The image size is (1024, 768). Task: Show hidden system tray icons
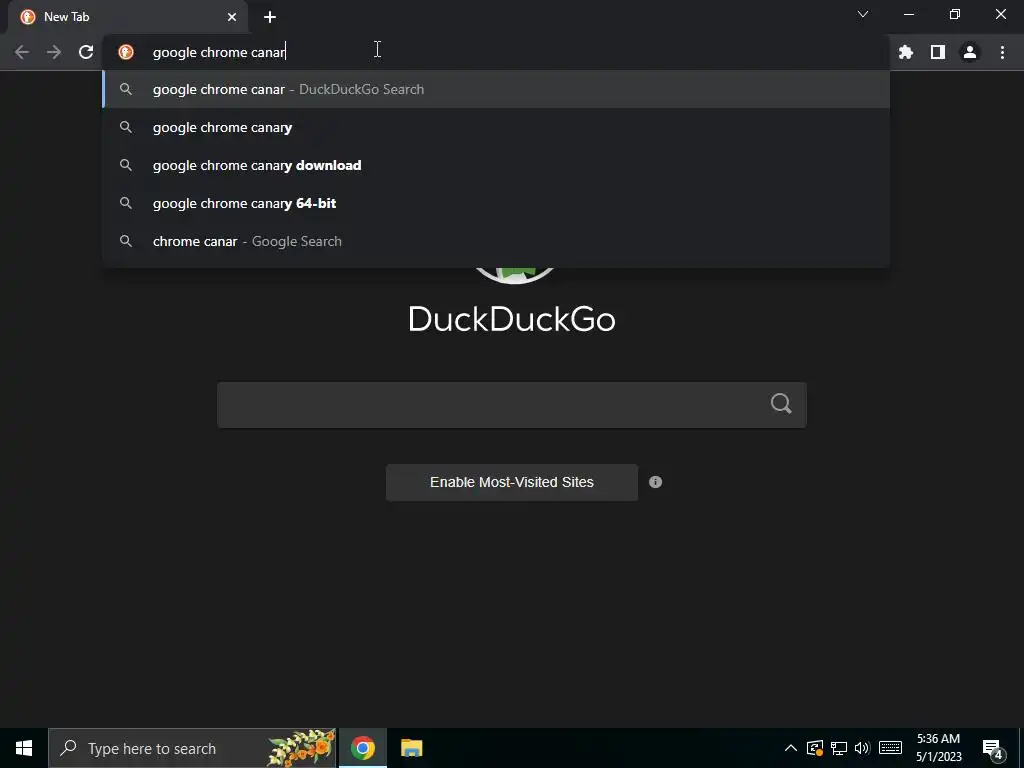pyautogui.click(x=790, y=748)
